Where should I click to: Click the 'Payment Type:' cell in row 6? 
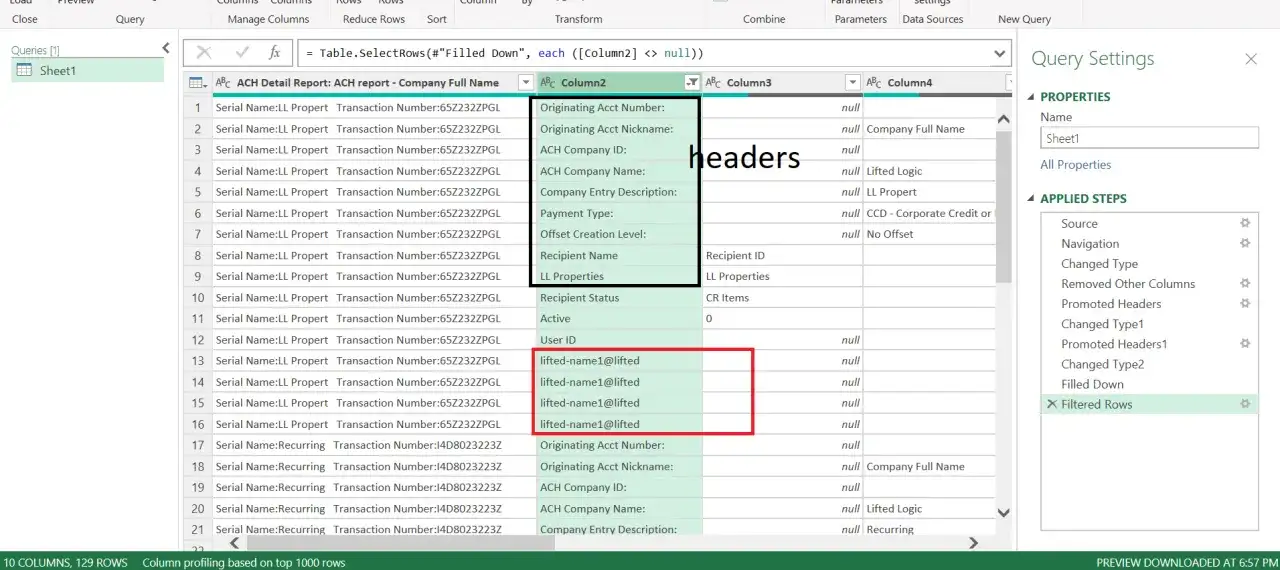point(619,213)
